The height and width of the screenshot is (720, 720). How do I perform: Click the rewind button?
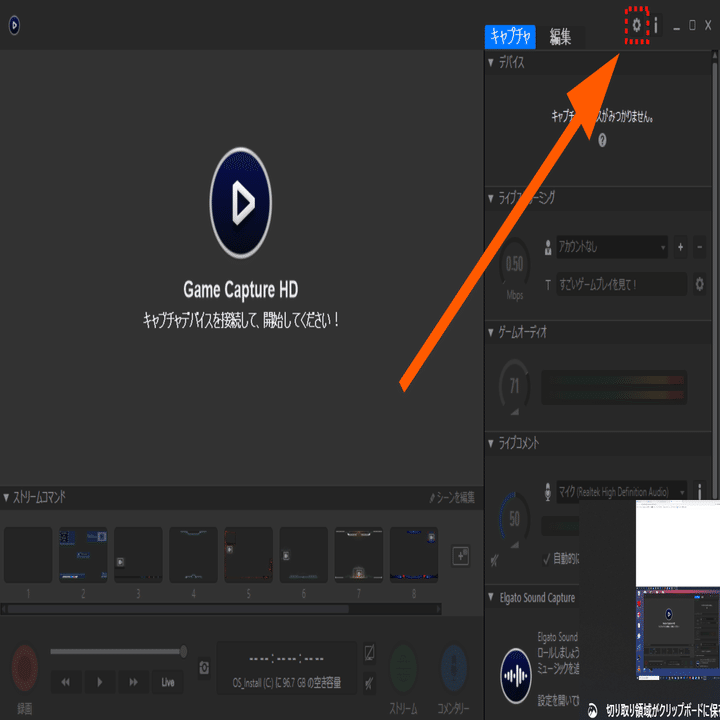tap(66, 682)
